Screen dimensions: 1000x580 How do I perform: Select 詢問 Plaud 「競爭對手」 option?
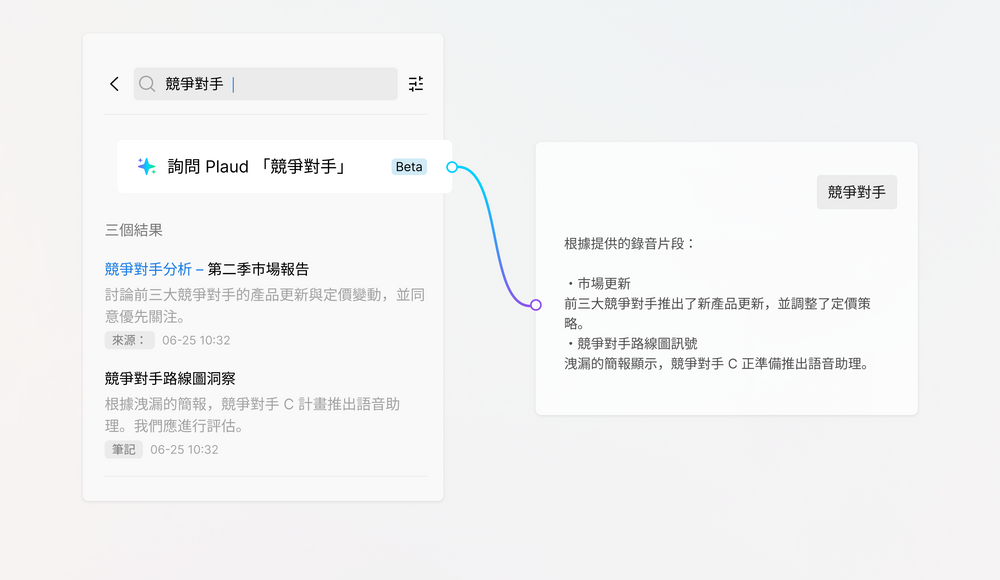(x=257, y=167)
